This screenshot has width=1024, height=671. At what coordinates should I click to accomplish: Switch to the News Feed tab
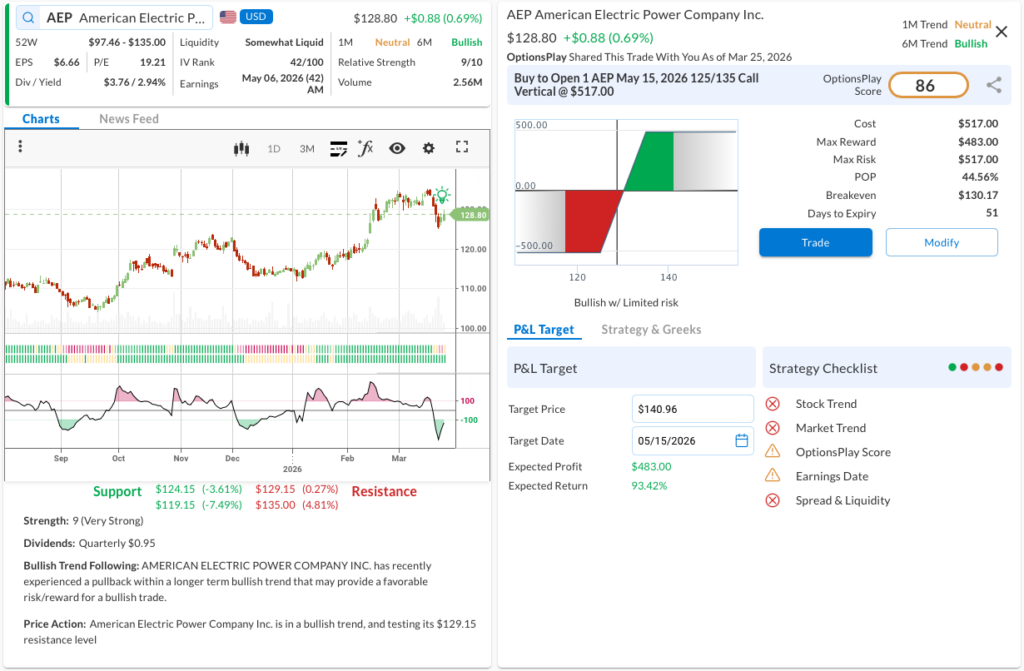[x=129, y=119]
